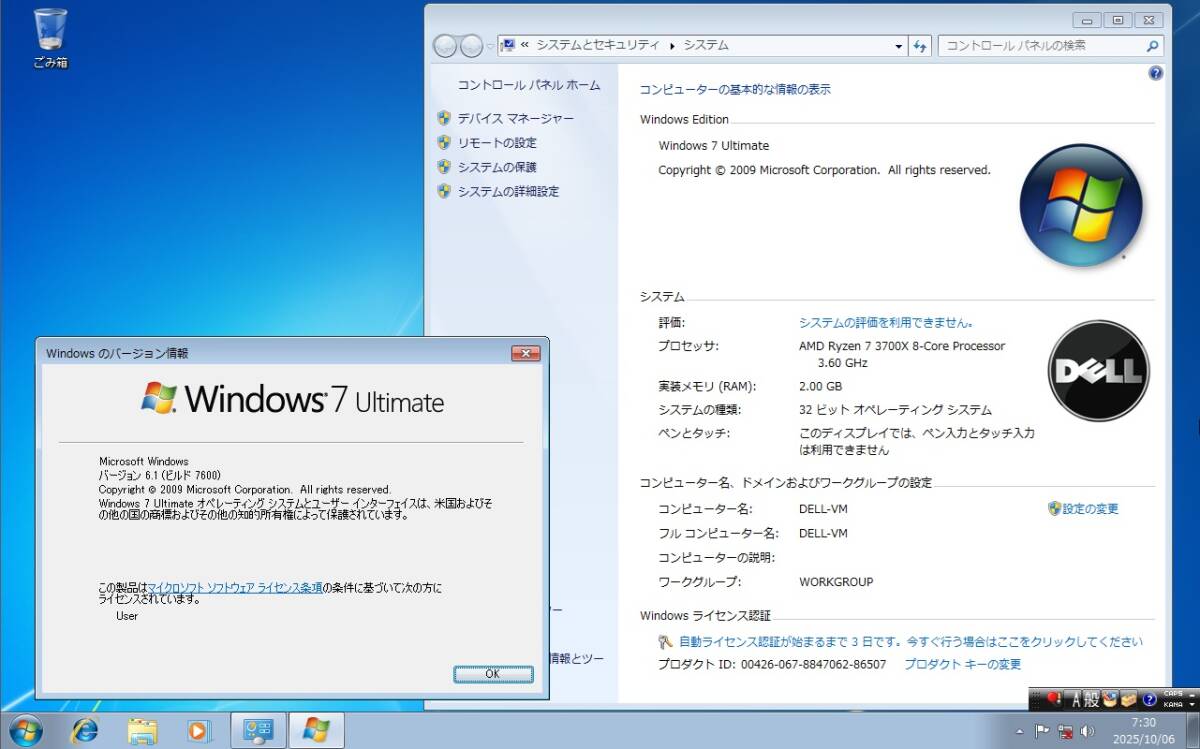Image resolution: width=1200 pixels, height=749 pixels.
Task: Open the volume speaker tray icon
Action: pyautogui.click(x=1087, y=731)
